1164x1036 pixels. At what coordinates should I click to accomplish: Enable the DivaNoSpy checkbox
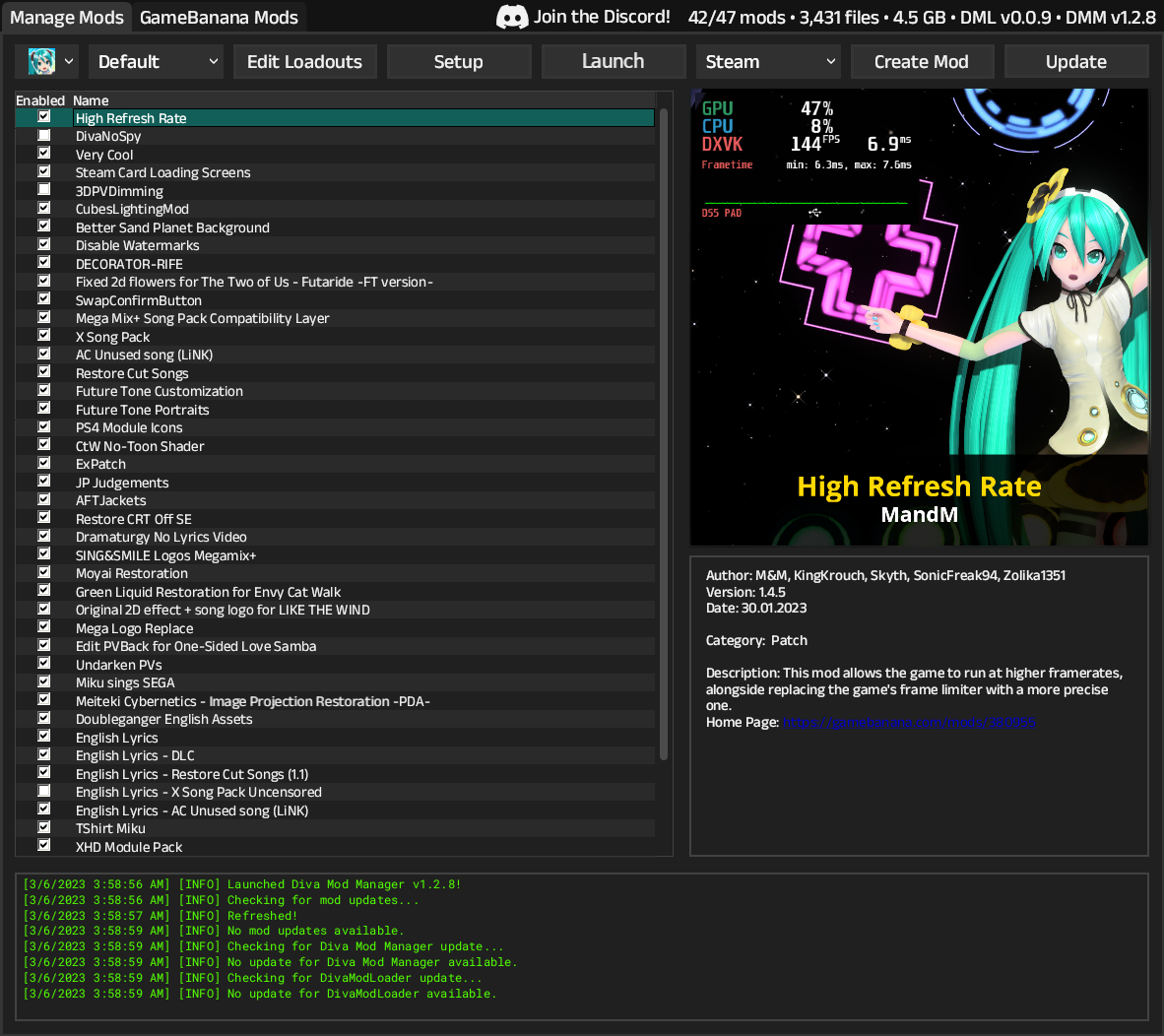44,135
